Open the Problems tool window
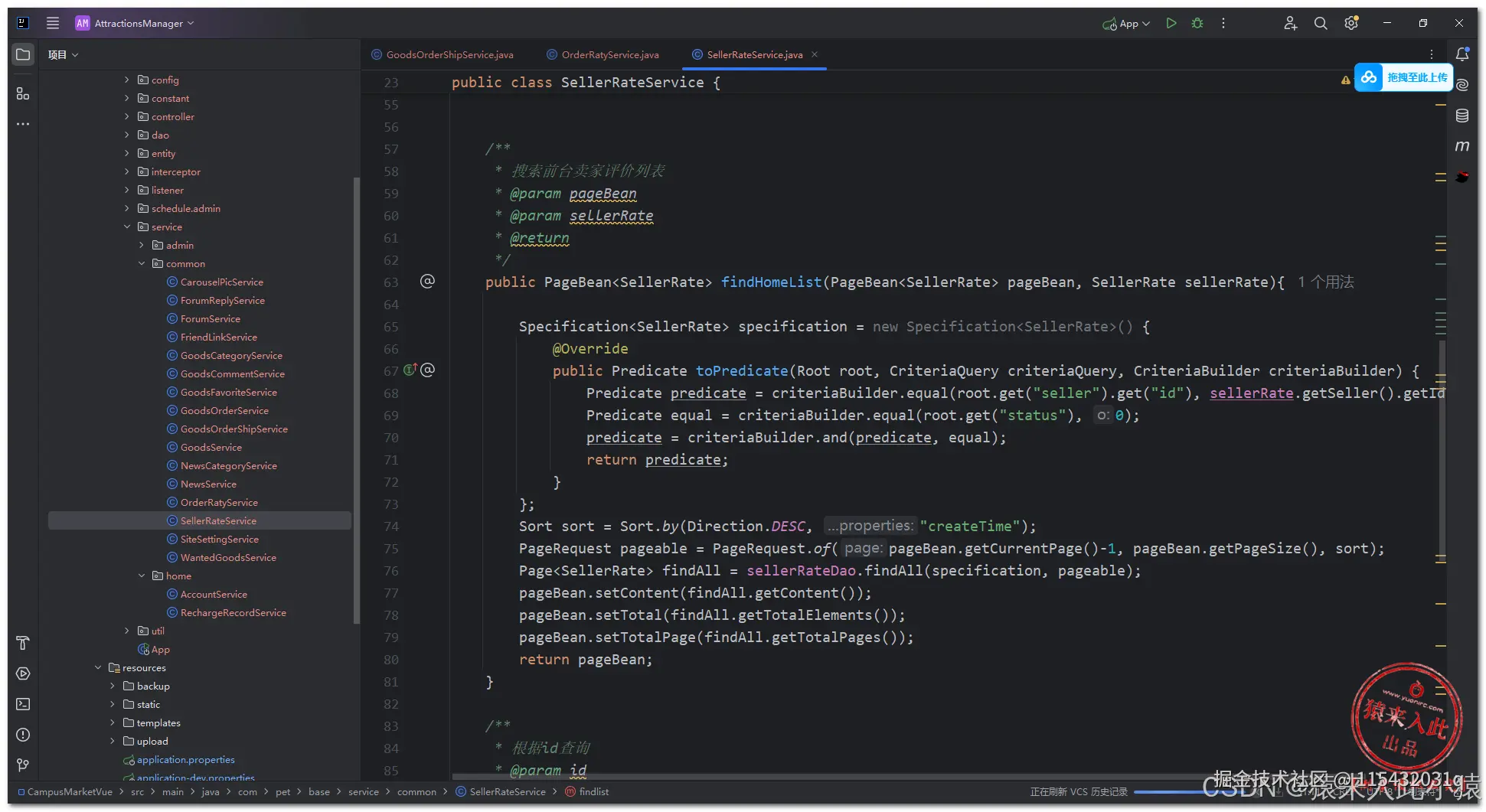This screenshot has height=812, width=1486. point(23,735)
